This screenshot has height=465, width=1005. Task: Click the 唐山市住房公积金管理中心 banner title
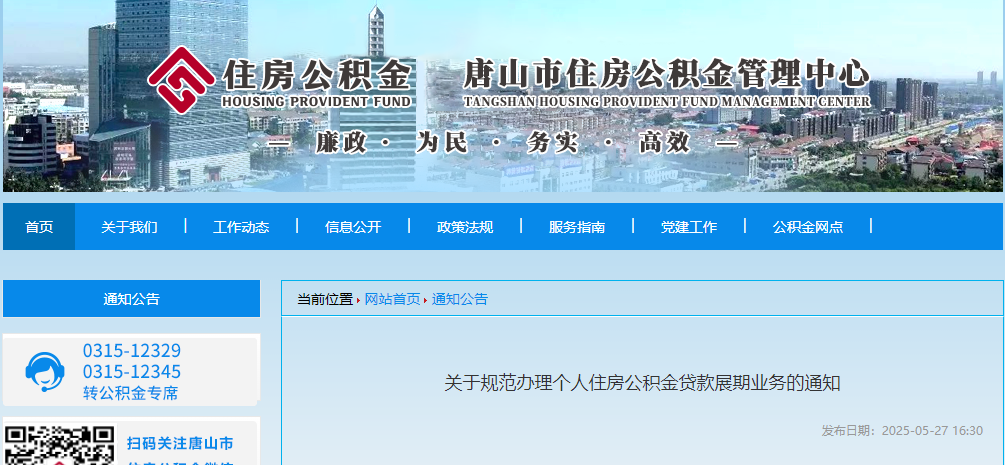(x=665, y=74)
